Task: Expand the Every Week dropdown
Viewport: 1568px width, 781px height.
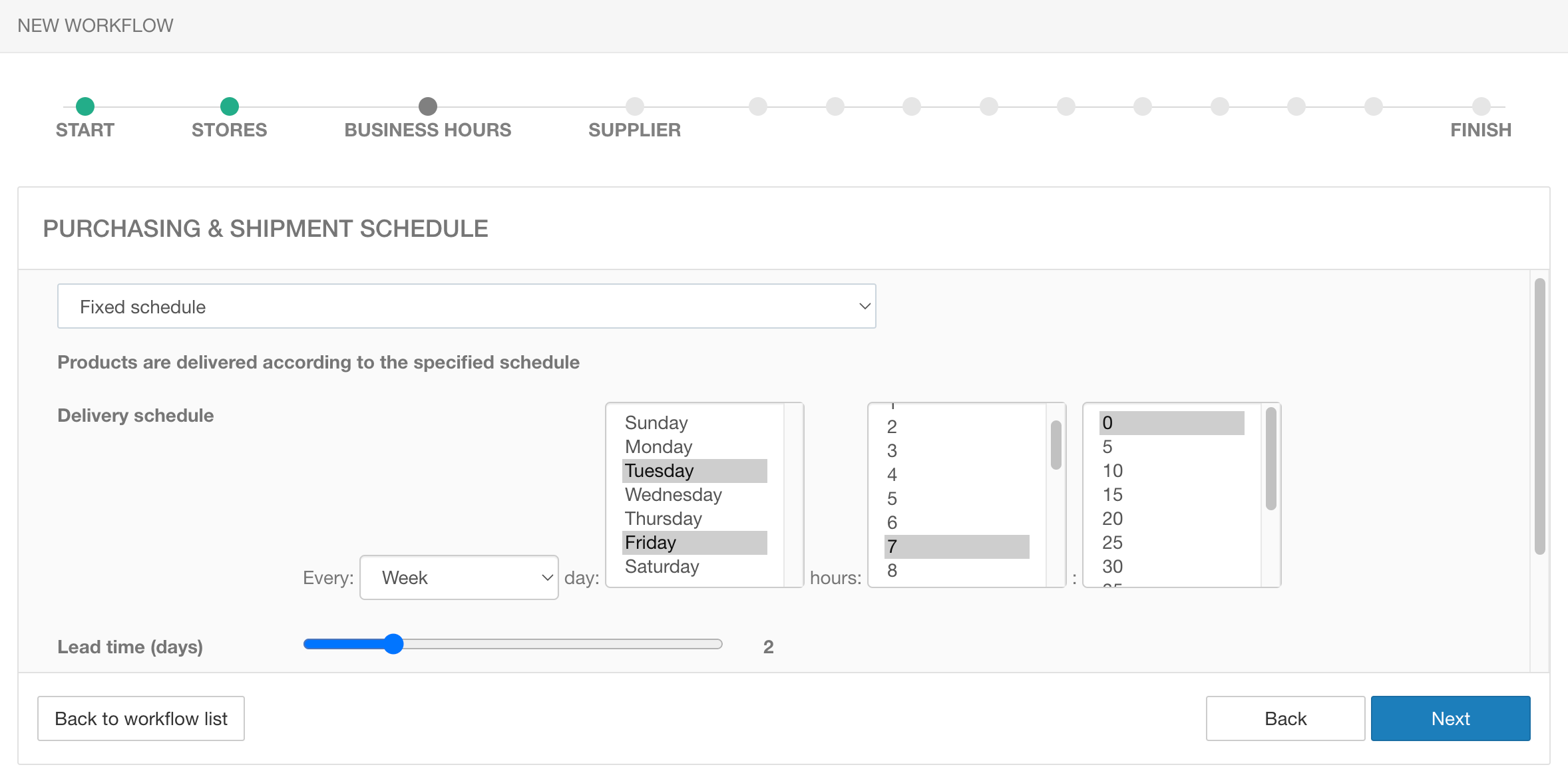Action: click(459, 577)
